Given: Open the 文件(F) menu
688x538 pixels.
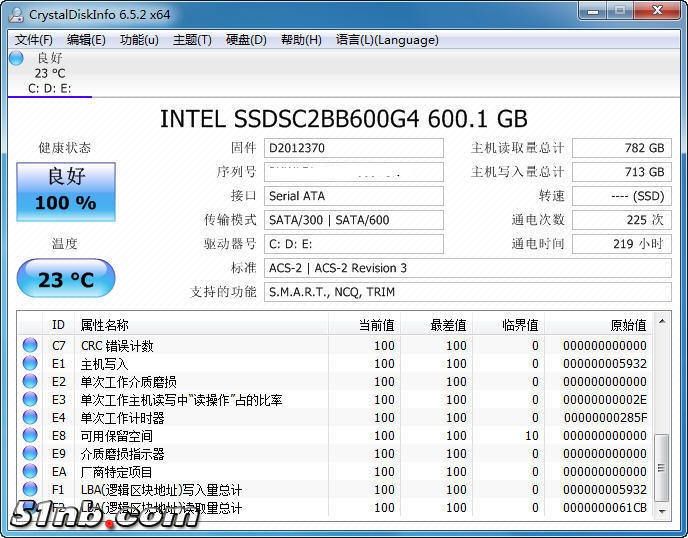Looking at the screenshot, I should click(x=34, y=40).
